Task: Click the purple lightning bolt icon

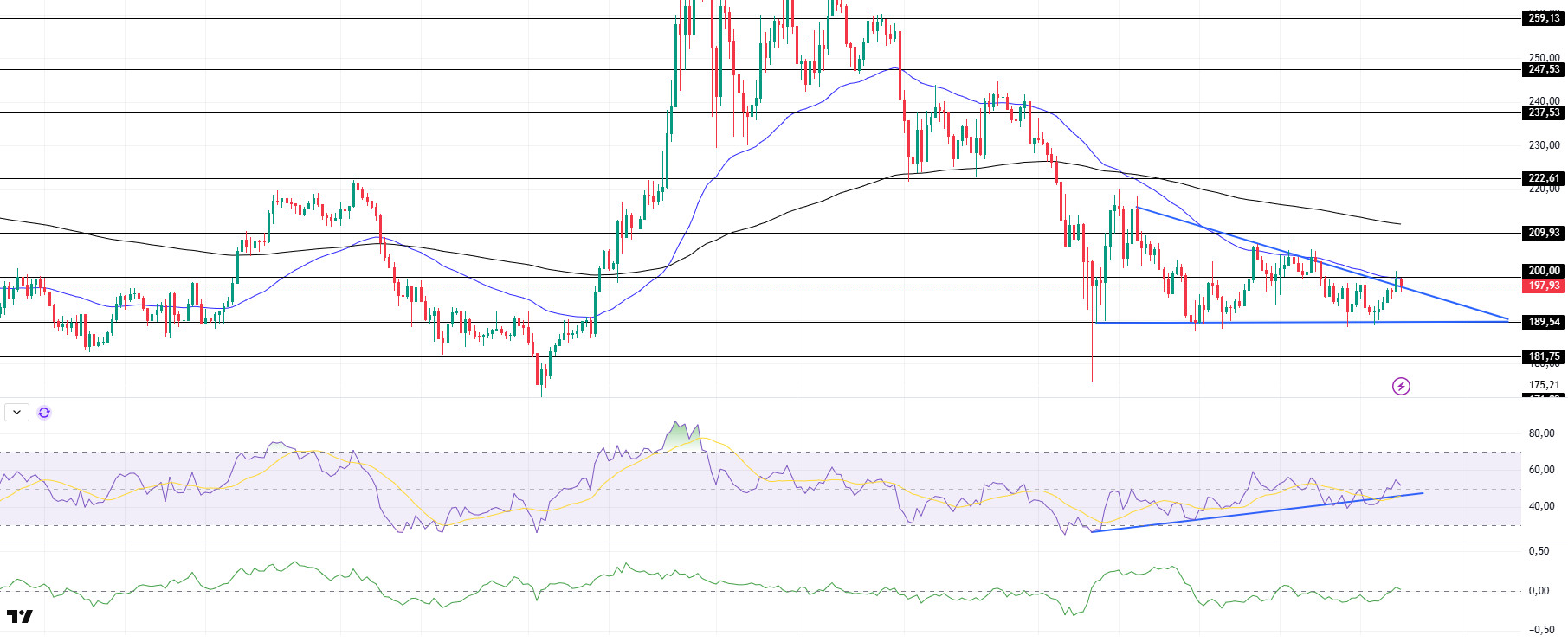Action: [1401, 386]
